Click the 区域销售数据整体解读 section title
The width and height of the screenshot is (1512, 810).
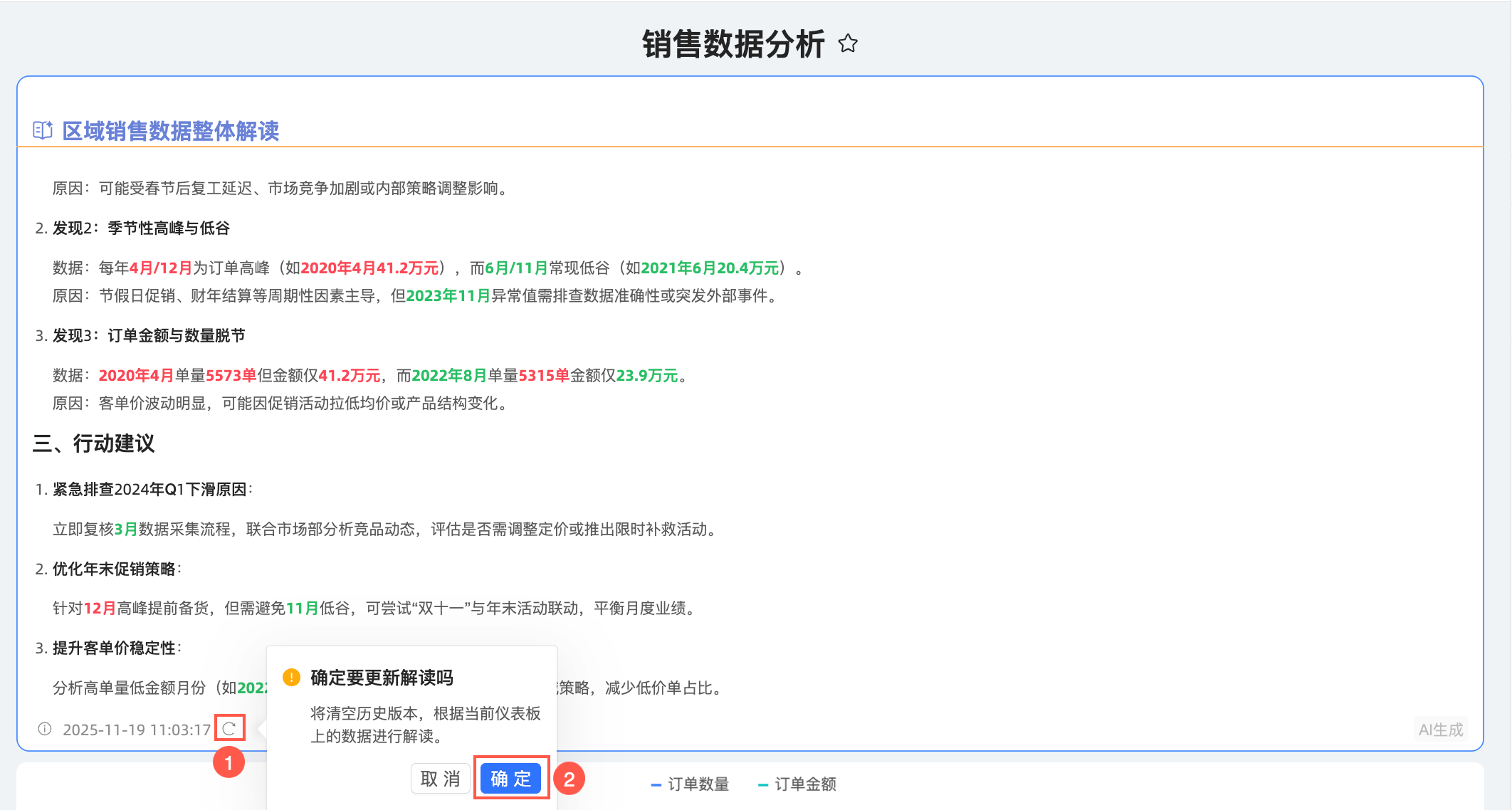tap(171, 131)
